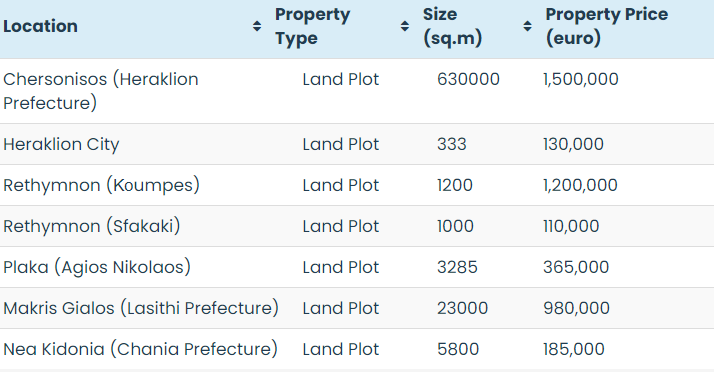Select the Property Type column header

coord(312,26)
